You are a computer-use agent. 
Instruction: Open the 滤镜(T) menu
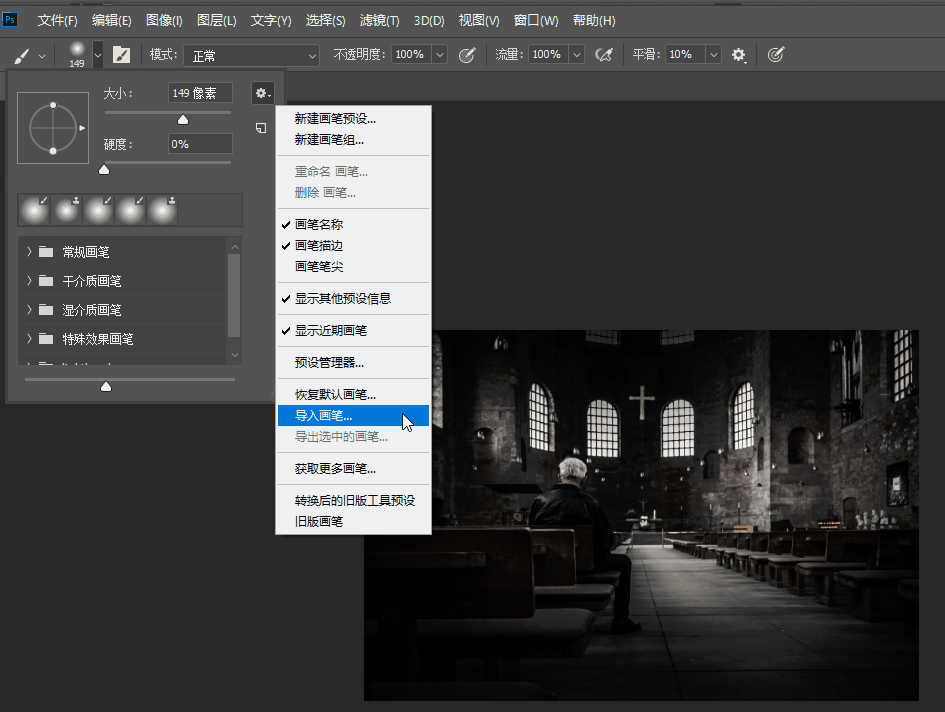379,20
